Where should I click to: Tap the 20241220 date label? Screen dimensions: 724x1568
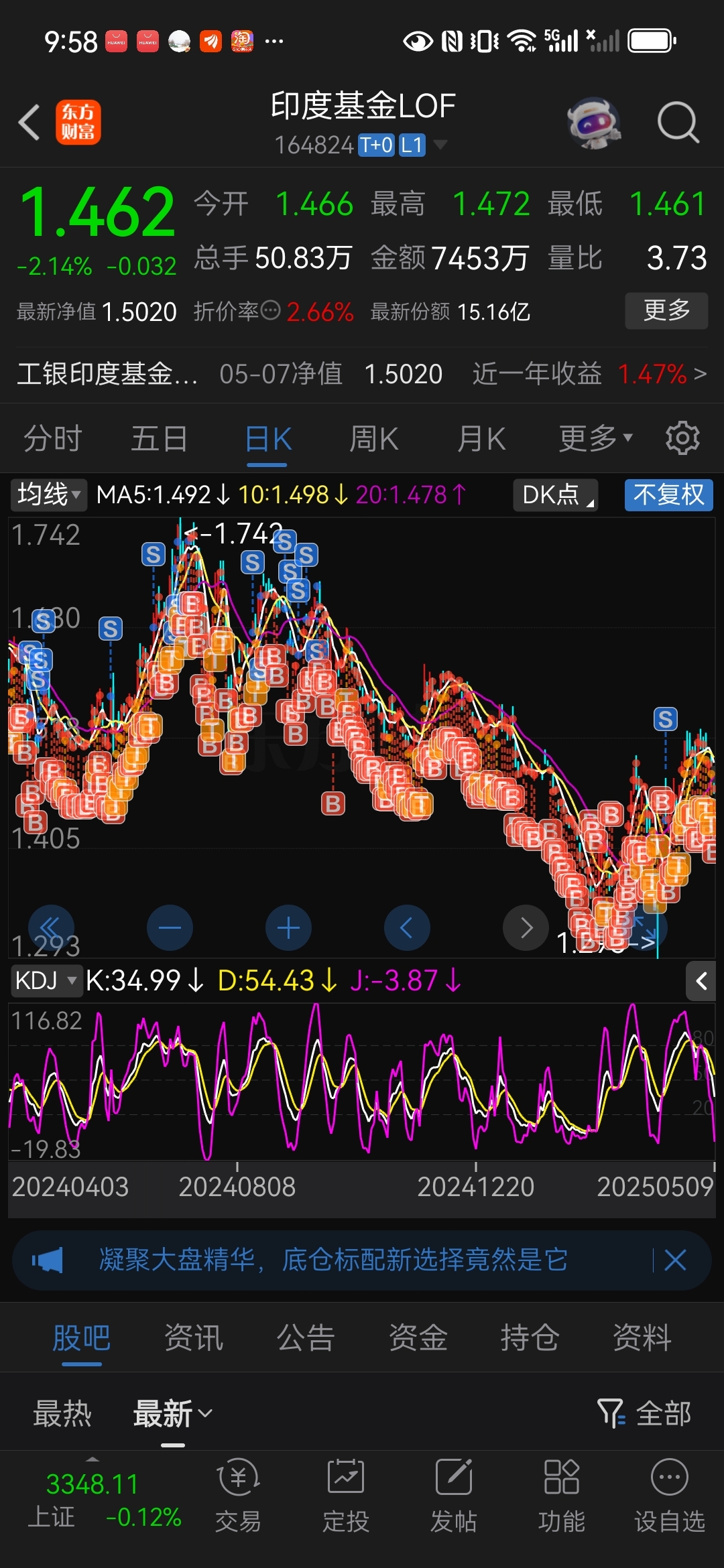pyautogui.click(x=475, y=1187)
